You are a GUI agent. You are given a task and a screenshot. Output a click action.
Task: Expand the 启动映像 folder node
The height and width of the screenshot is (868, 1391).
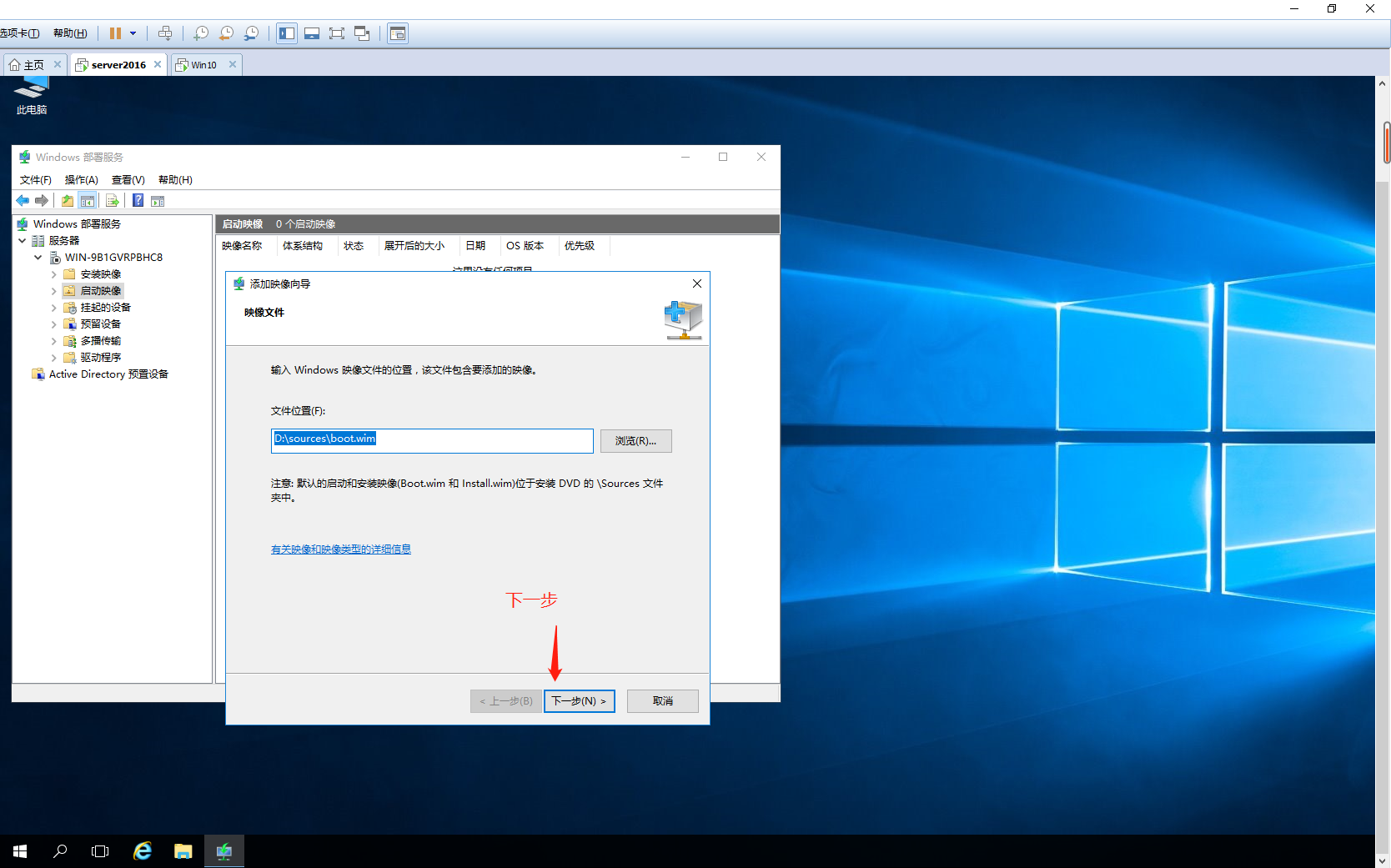pos(54,291)
